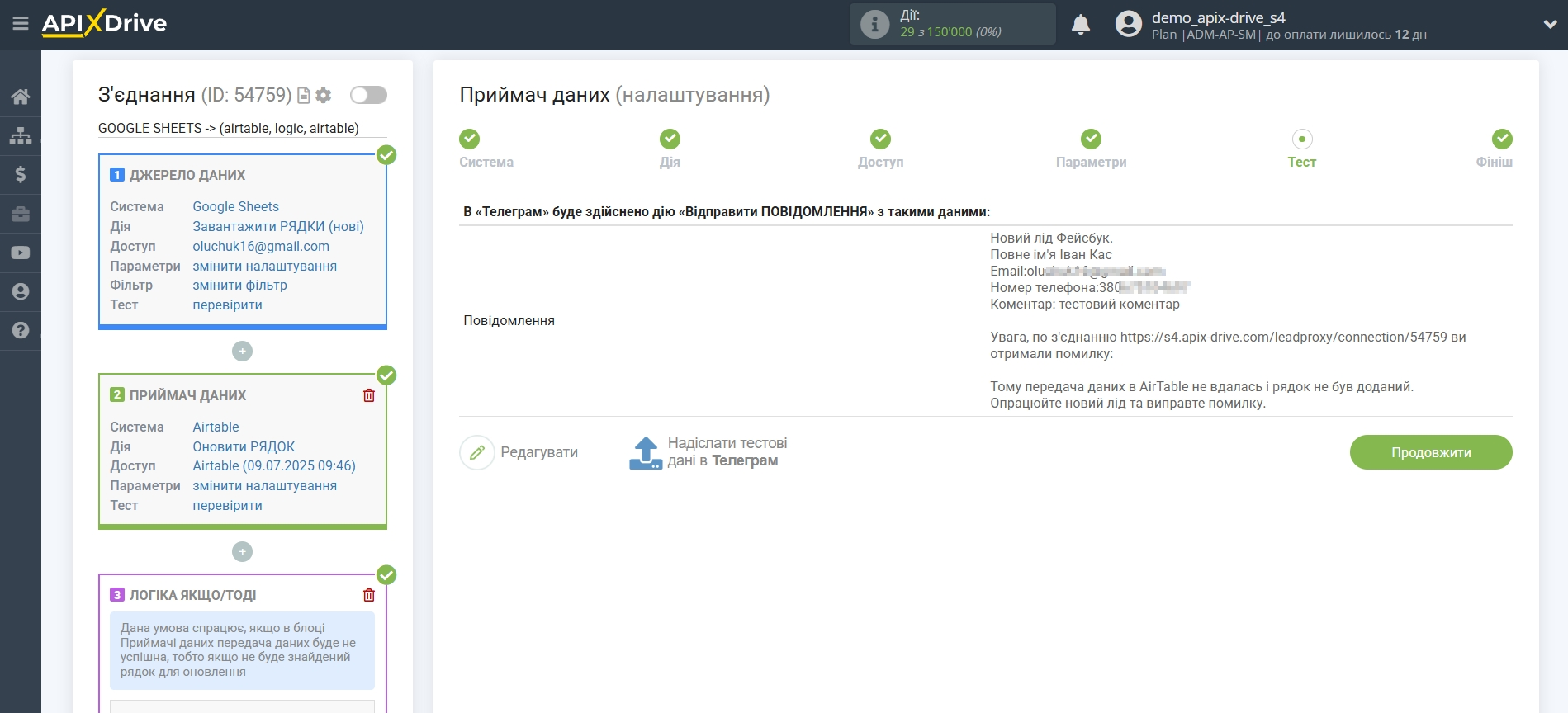
Task: Click source перевірити test link
Action: click(227, 305)
